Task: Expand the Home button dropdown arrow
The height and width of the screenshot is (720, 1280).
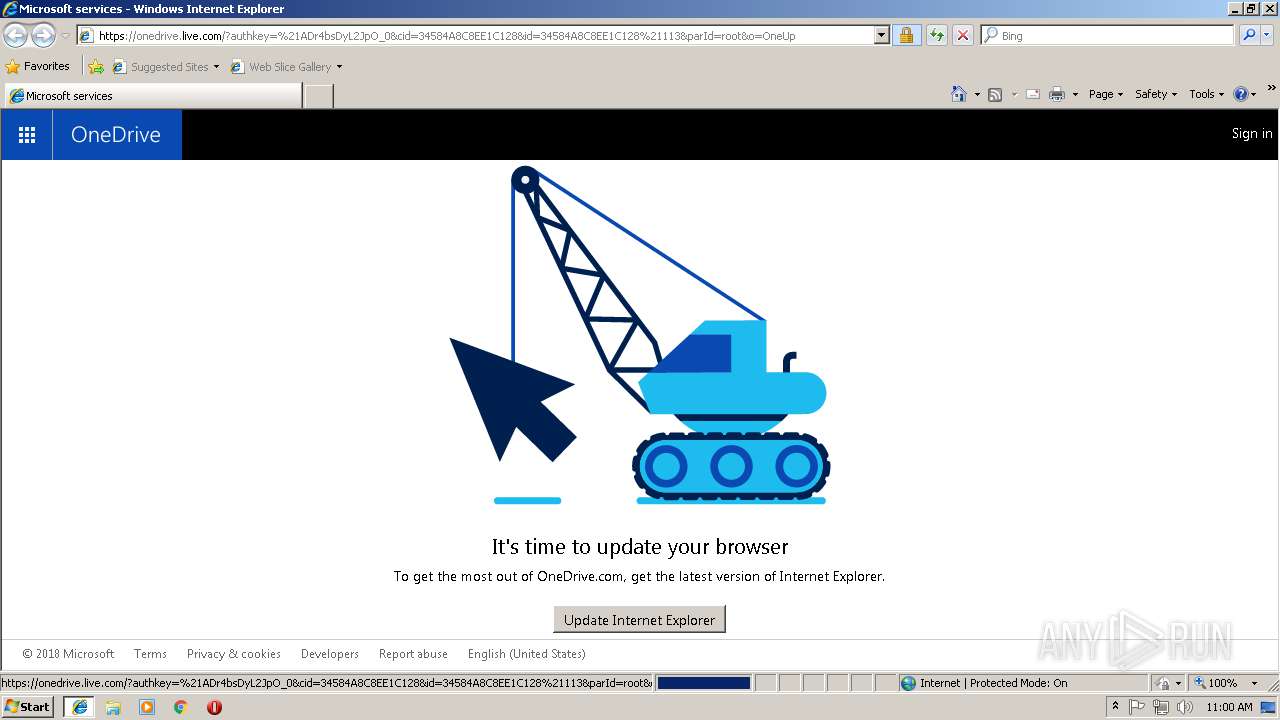Action: [977, 94]
